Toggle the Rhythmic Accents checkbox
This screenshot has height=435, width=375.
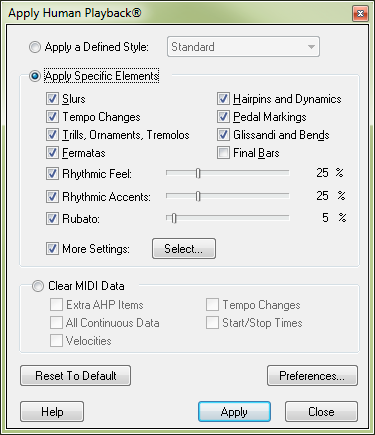[x=52, y=197]
